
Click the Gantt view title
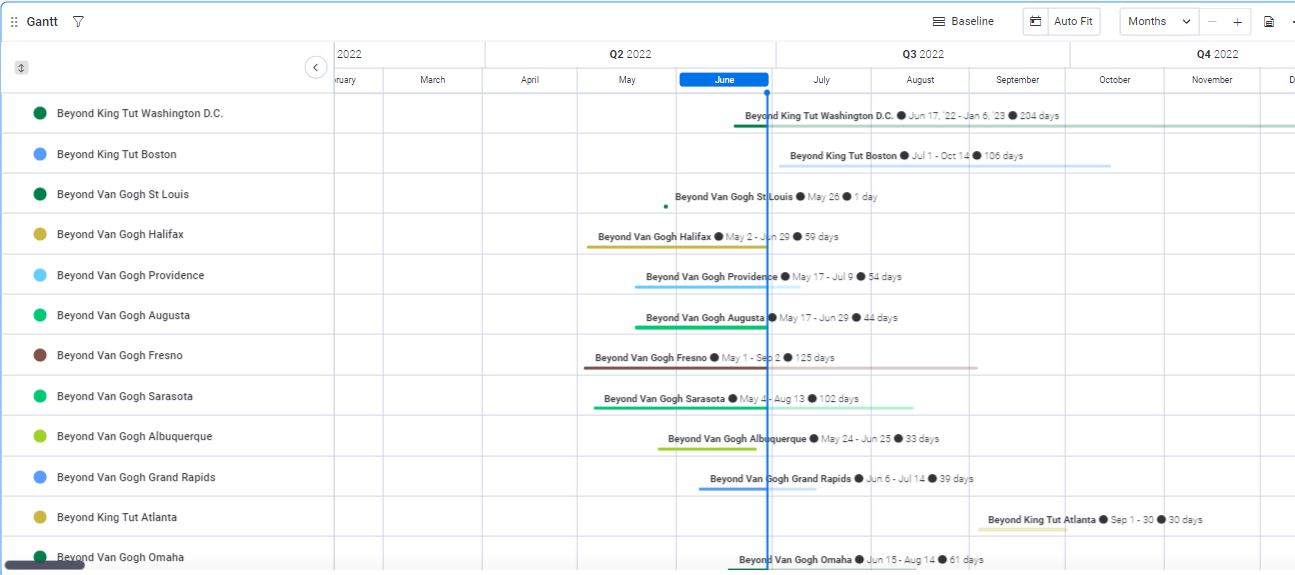pyautogui.click(x=42, y=21)
